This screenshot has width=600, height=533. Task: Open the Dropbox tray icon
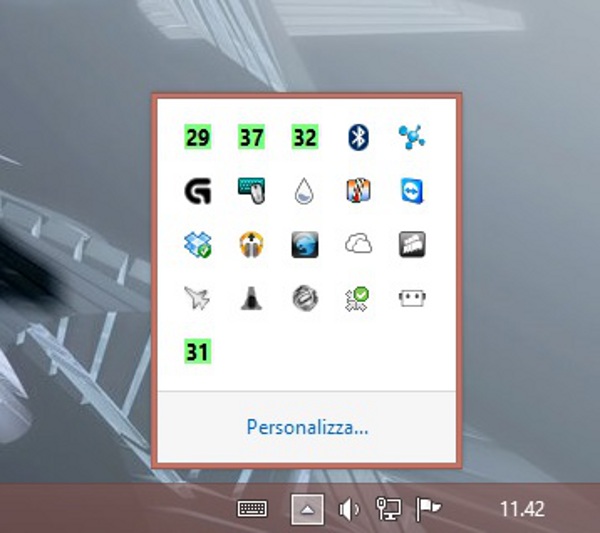pyautogui.click(x=197, y=244)
